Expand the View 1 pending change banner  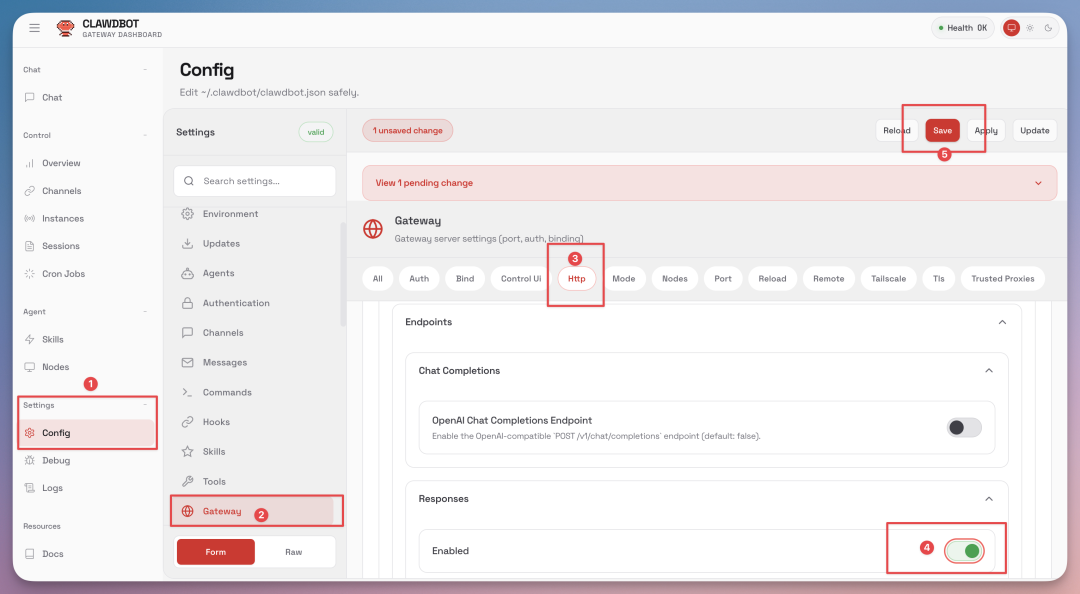click(x=1038, y=183)
